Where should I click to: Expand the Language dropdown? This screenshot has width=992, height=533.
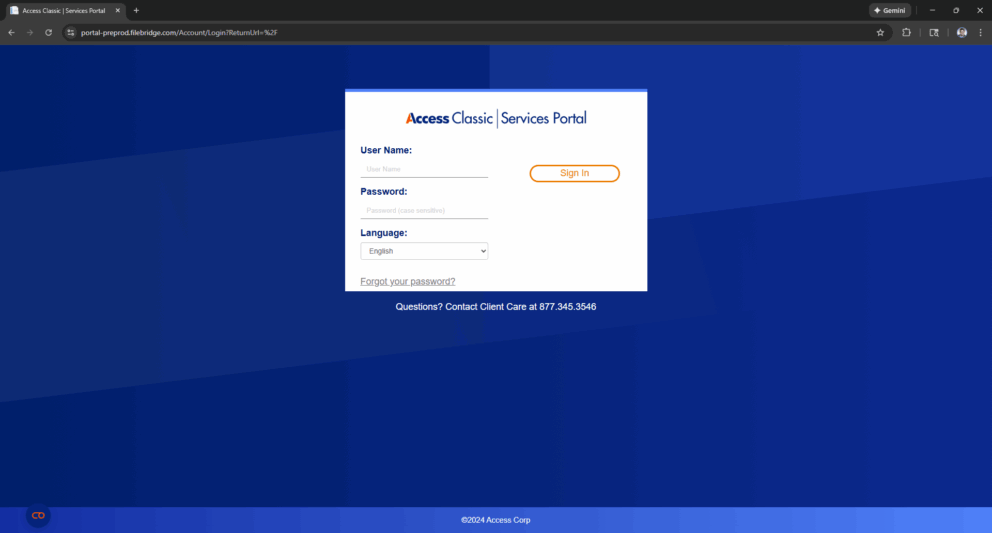coord(424,252)
